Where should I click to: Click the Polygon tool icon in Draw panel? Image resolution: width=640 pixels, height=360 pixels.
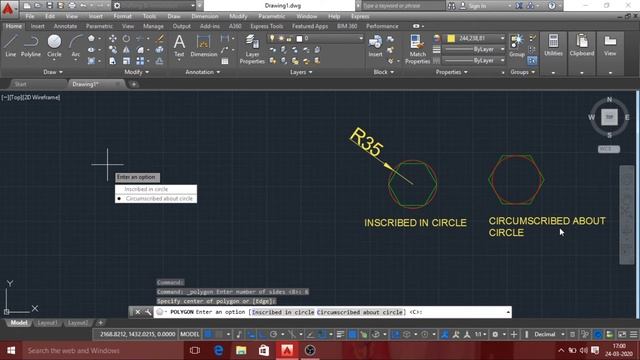[x=91, y=38]
